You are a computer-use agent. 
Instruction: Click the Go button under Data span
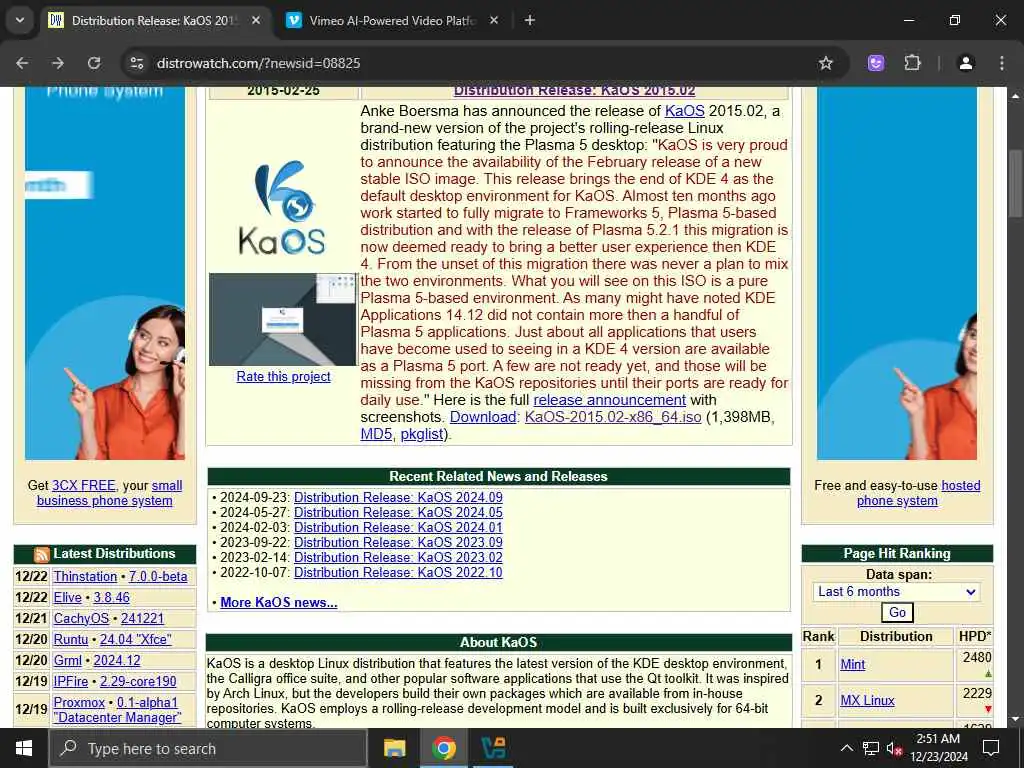pos(897,613)
